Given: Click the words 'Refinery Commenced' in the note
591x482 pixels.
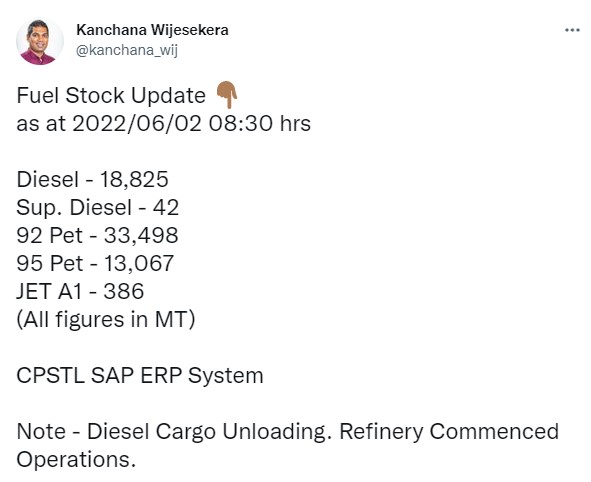Looking at the screenshot, I should (449, 432).
